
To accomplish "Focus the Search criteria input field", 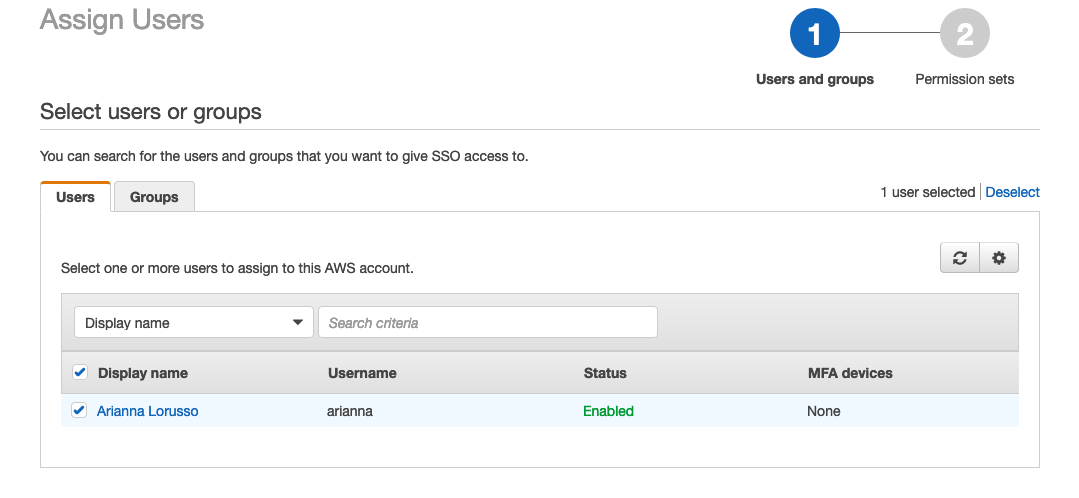I will tap(487, 323).
